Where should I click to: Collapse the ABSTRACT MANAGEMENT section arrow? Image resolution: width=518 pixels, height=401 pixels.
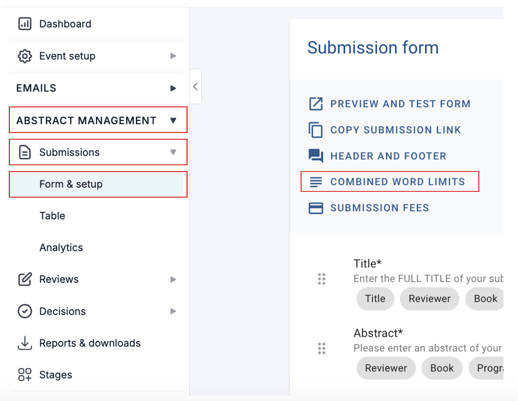(173, 120)
